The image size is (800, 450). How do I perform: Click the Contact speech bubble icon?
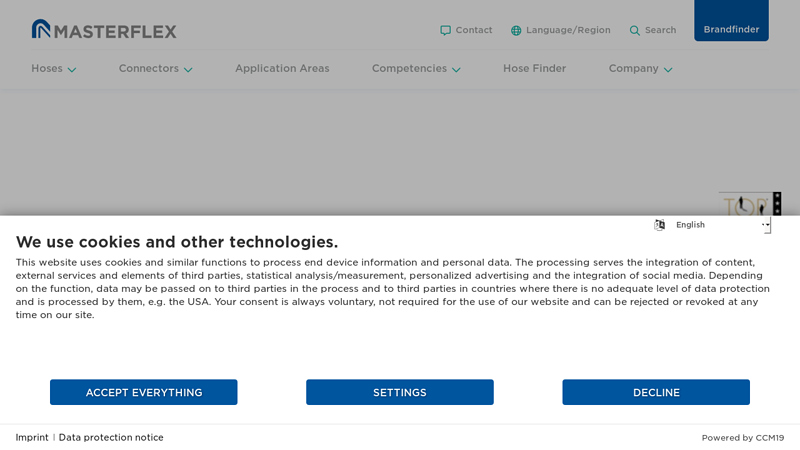[x=446, y=30]
